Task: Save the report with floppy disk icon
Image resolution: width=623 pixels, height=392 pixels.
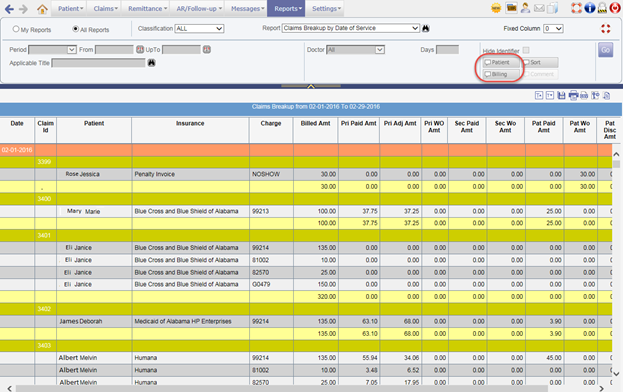Action: click(x=561, y=95)
